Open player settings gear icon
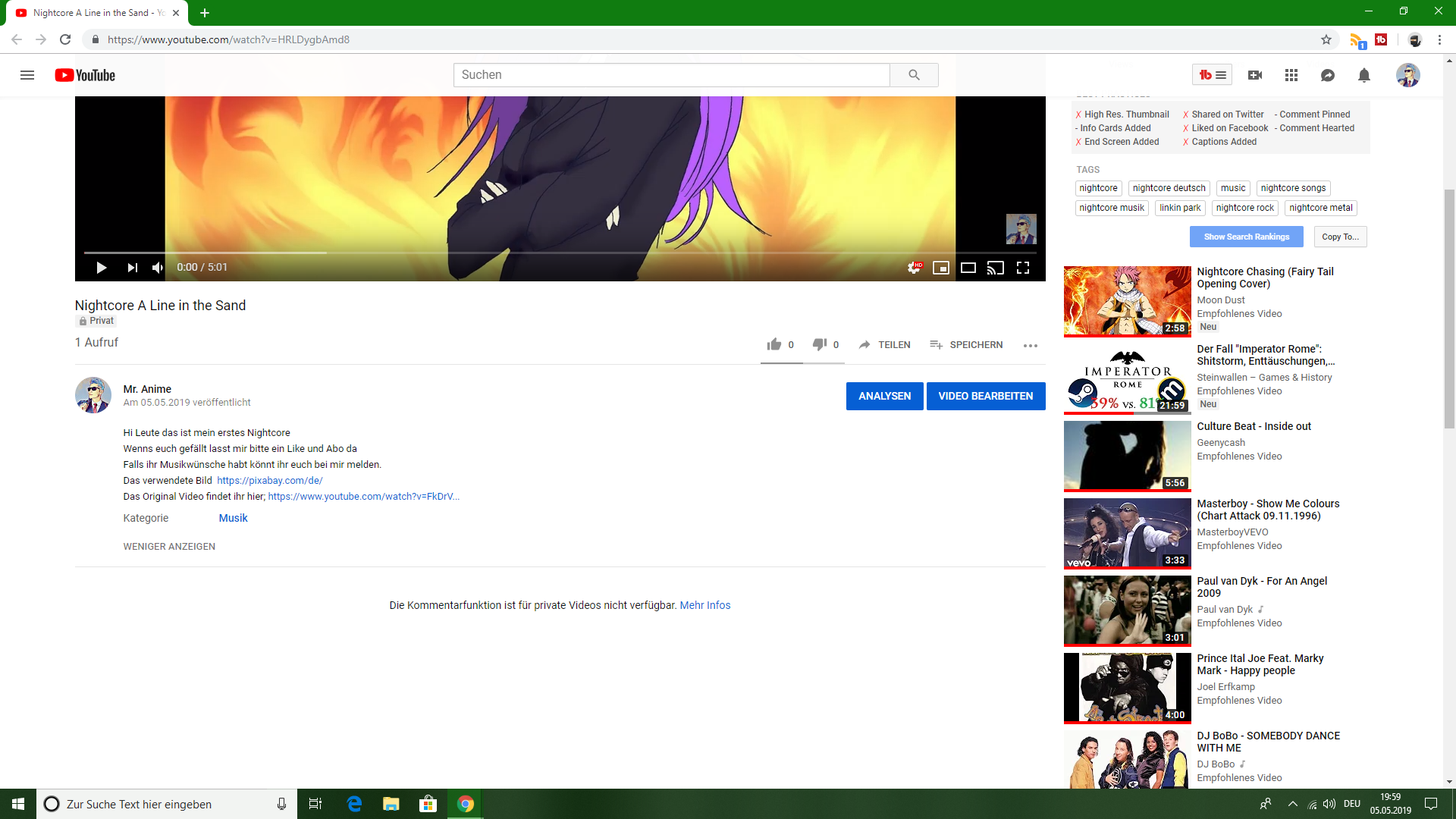This screenshot has width=1456, height=819. pyautogui.click(x=914, y=268)
